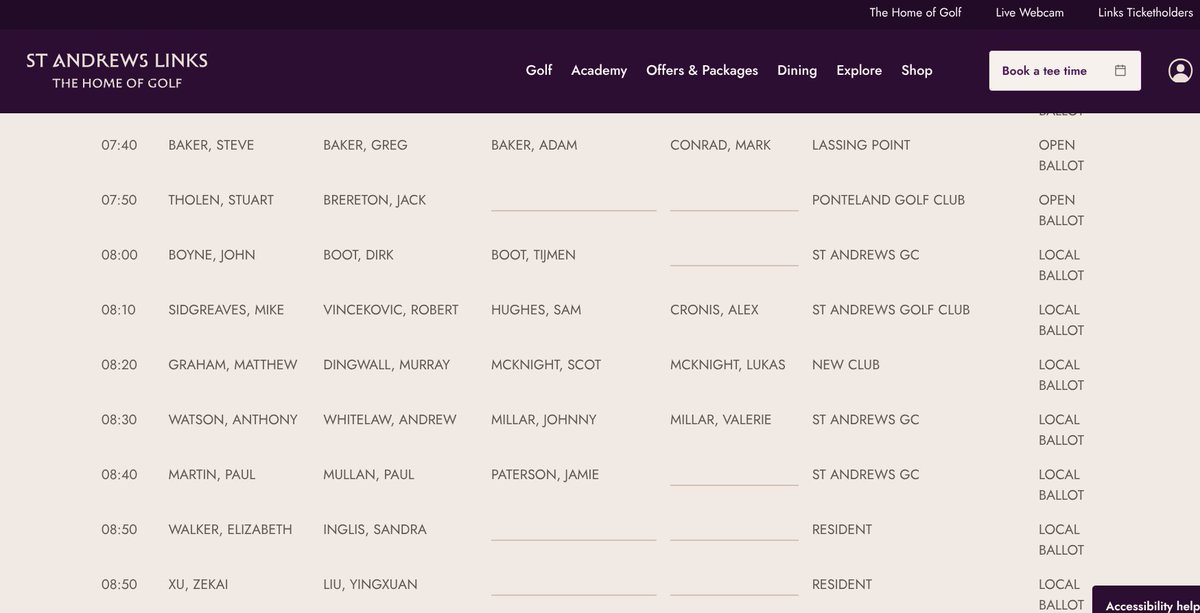Viewport: 1200px width, 613px height.
Task: Select the 07:50 tee time
Action: (119, 200)
